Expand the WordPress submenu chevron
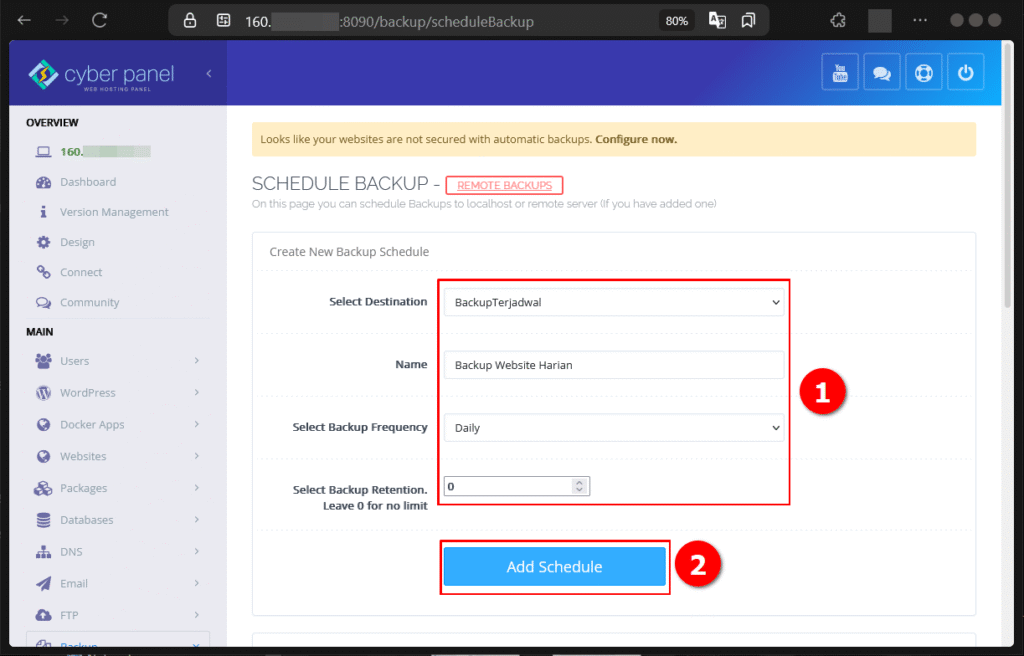This screenshot has width=1024, height=656. coord(197,393)
